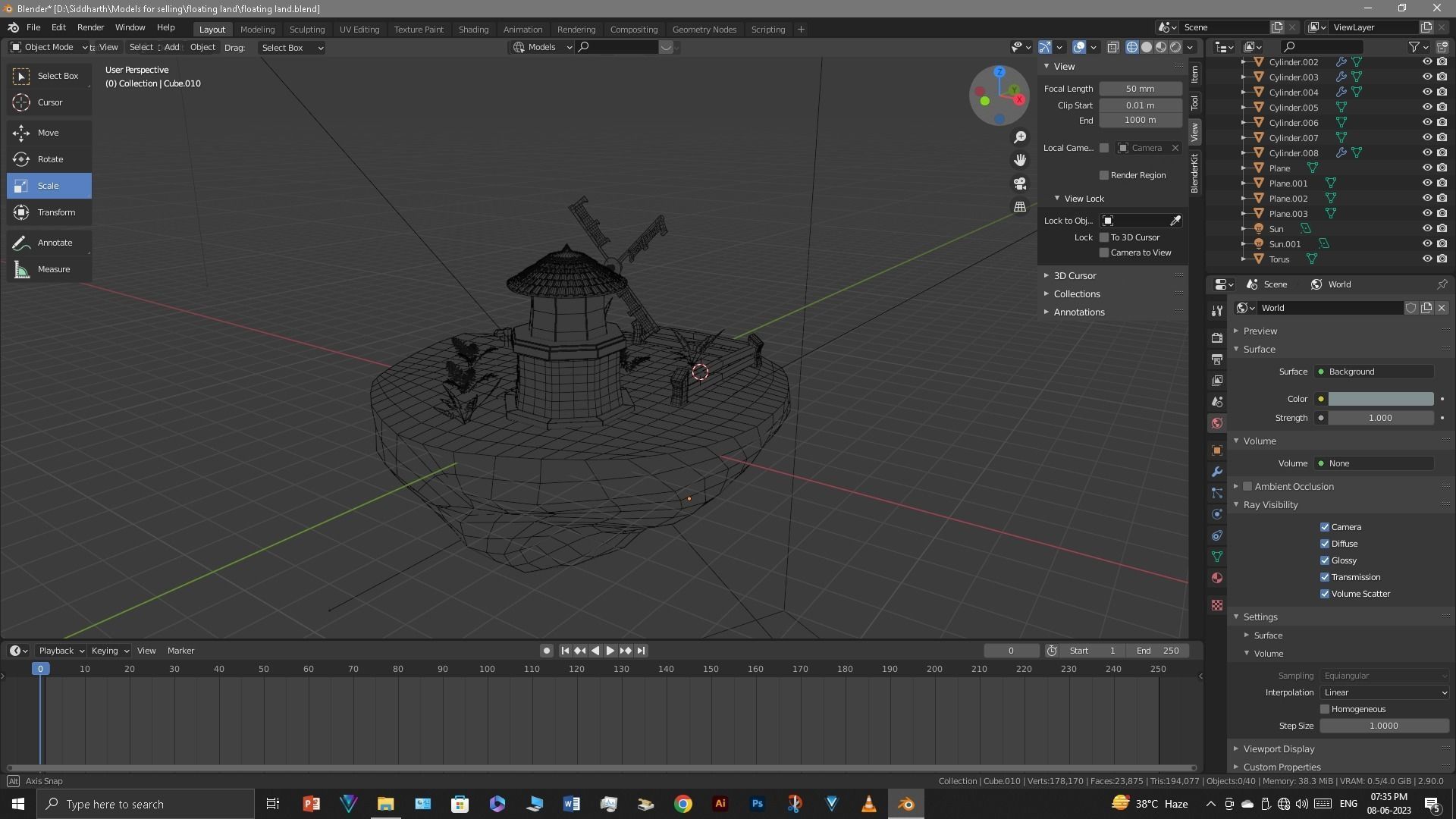This screenshot has height=819, width=1456.
Task: Enable Camera to View checkbox
Action: click(1104, 253)
